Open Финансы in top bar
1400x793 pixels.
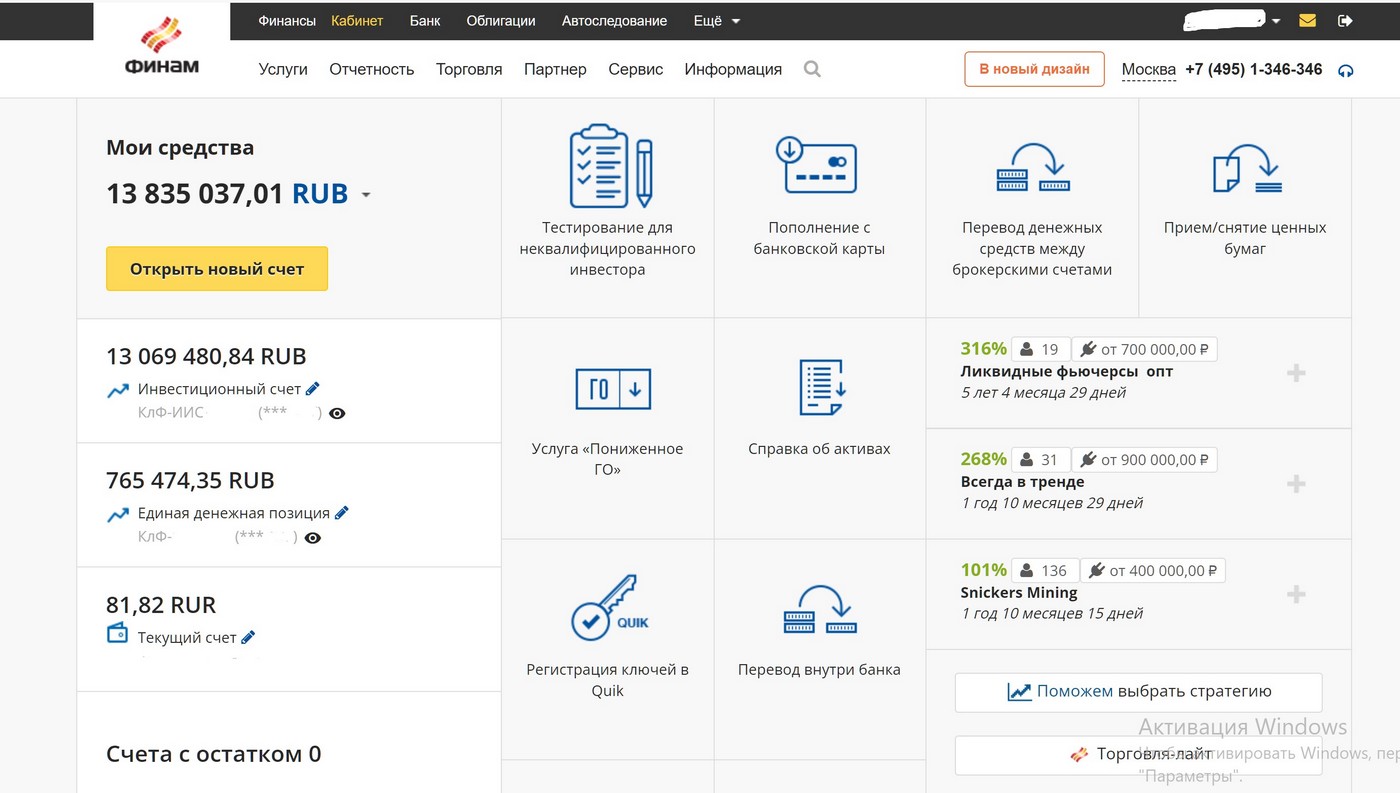(x=287, y=20)
